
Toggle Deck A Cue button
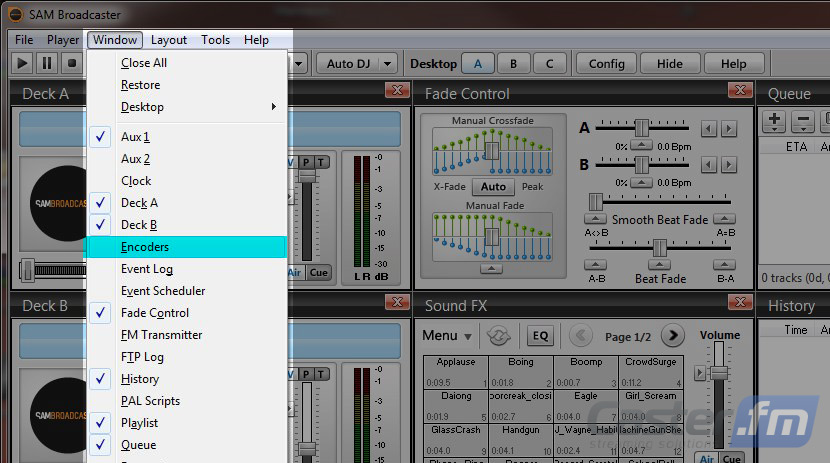[319, 273]
